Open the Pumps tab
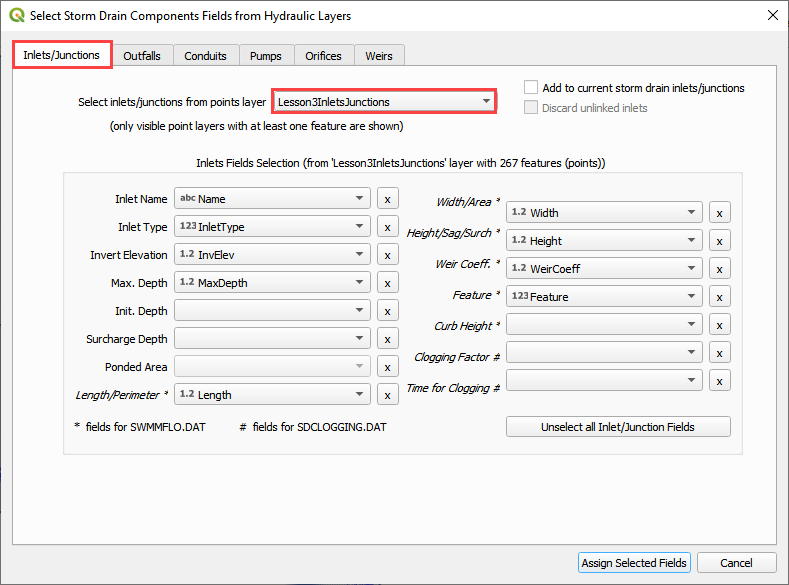 [266, 56]
